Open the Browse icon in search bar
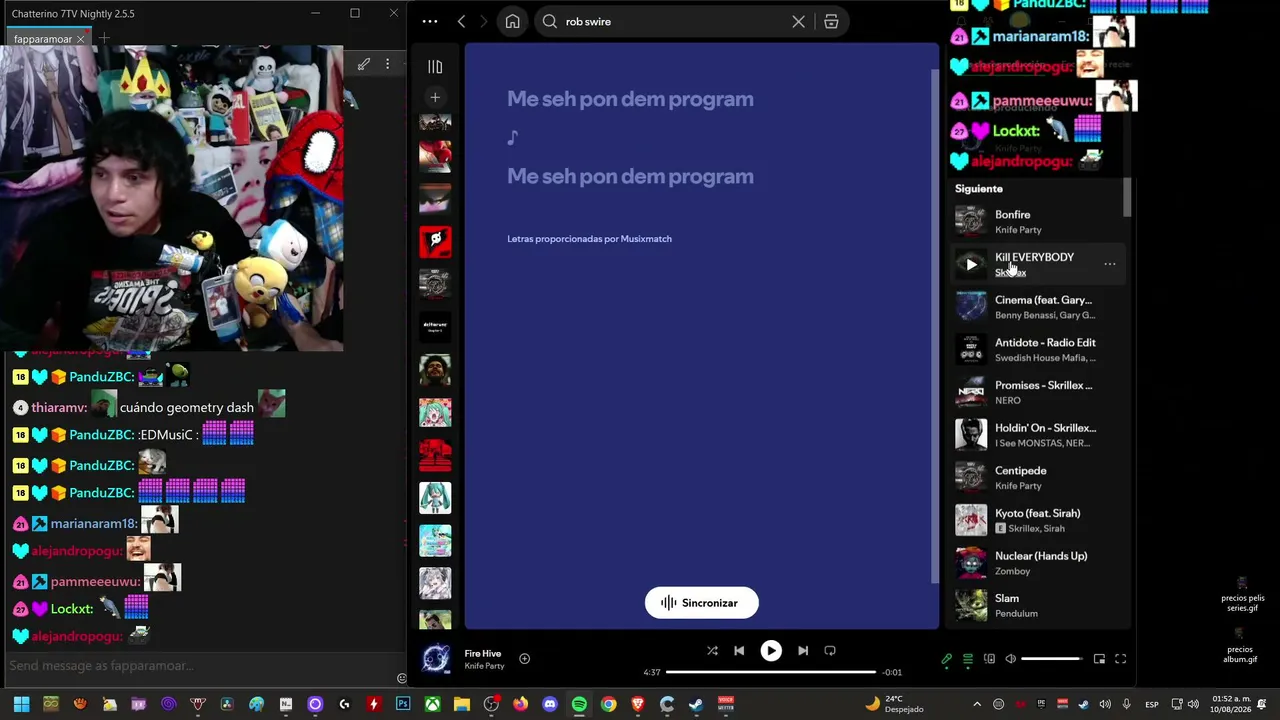This screenshot has height=720, width=1280. [x=831, y=21]
